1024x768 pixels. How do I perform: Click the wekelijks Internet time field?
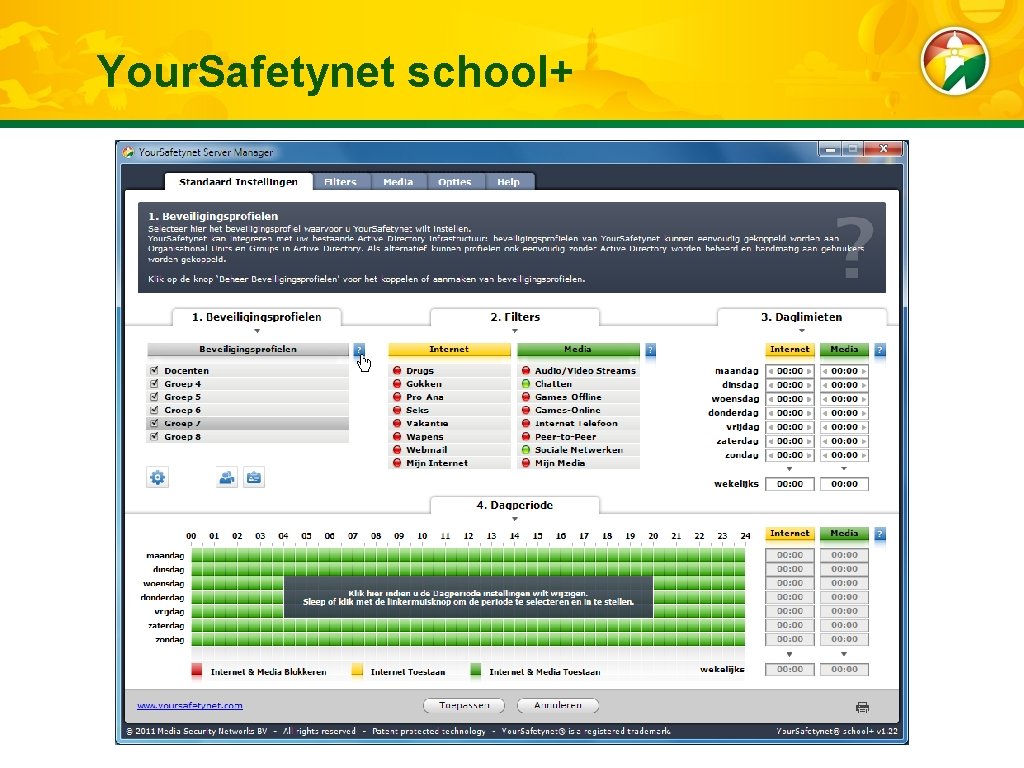coord(790,484)
